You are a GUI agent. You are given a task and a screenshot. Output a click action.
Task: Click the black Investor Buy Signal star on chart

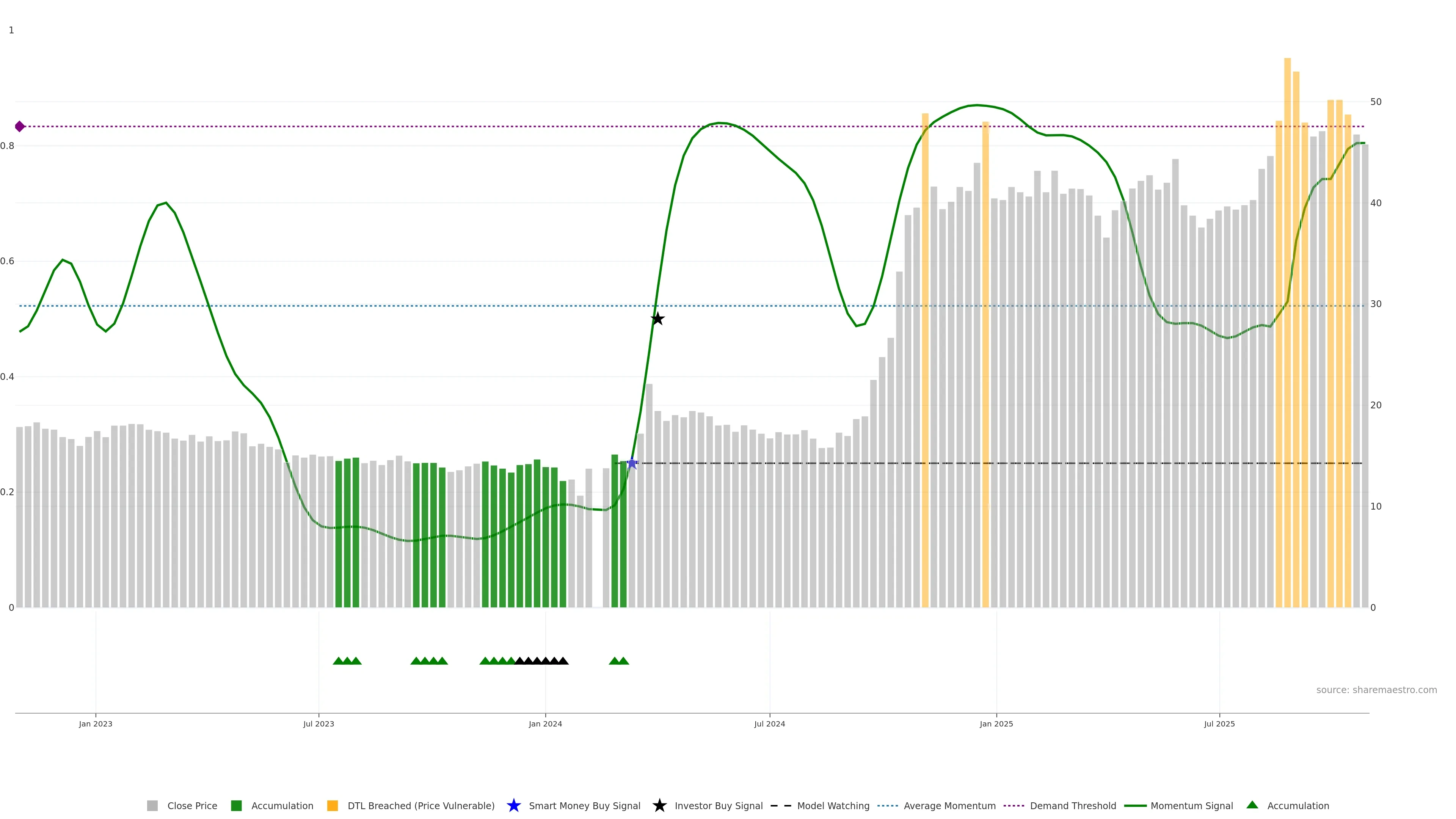[657, 319]
